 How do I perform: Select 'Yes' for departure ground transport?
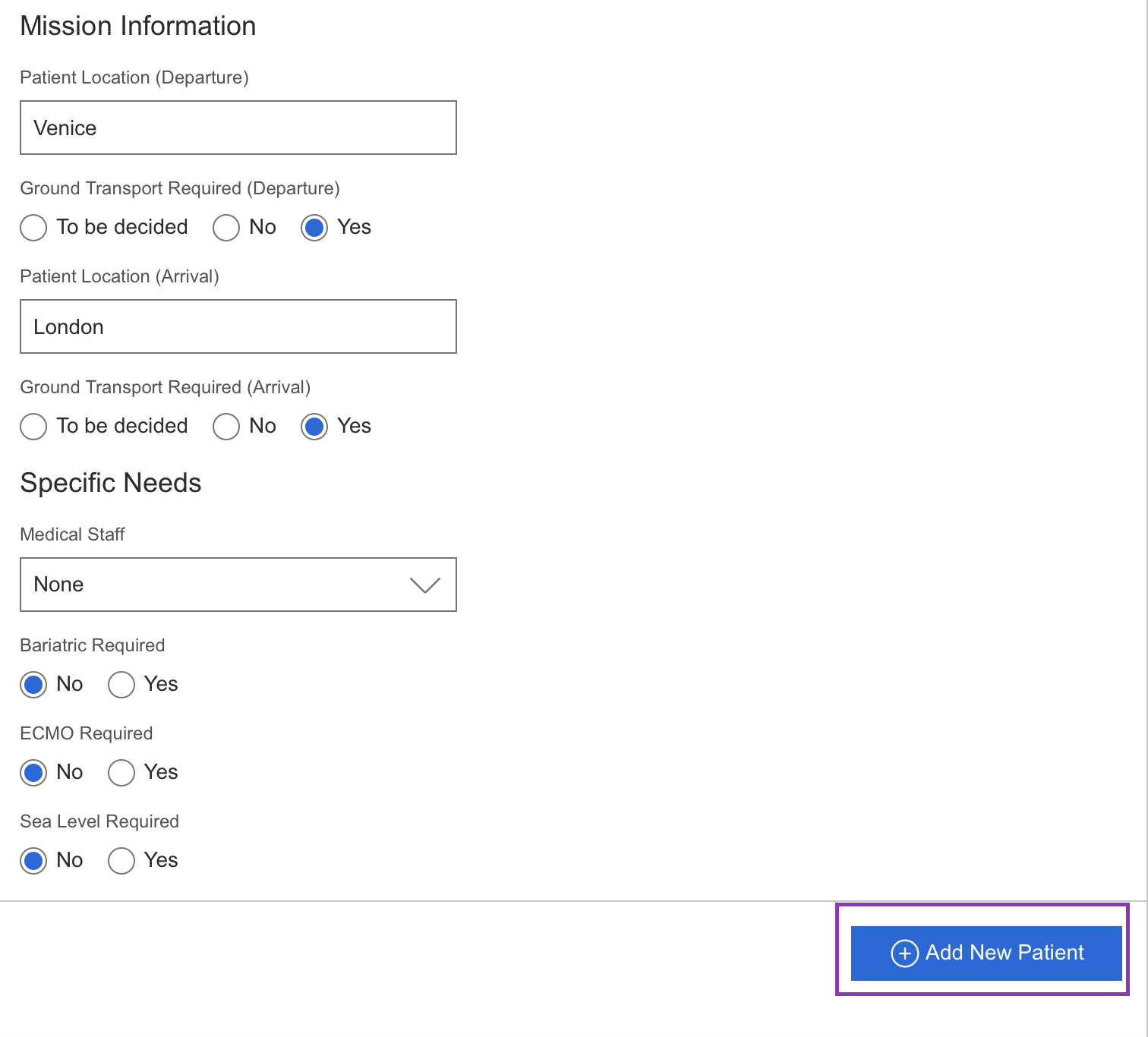pyautogui.click(x=314, y=228)
